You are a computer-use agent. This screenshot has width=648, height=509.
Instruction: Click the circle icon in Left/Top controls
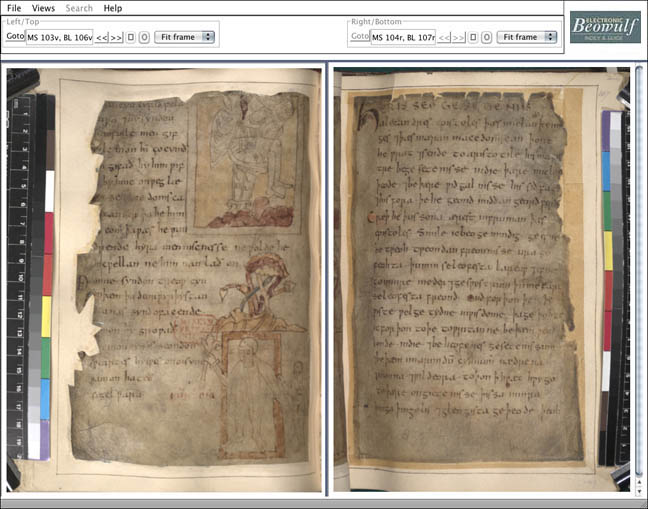pos(144,37)
